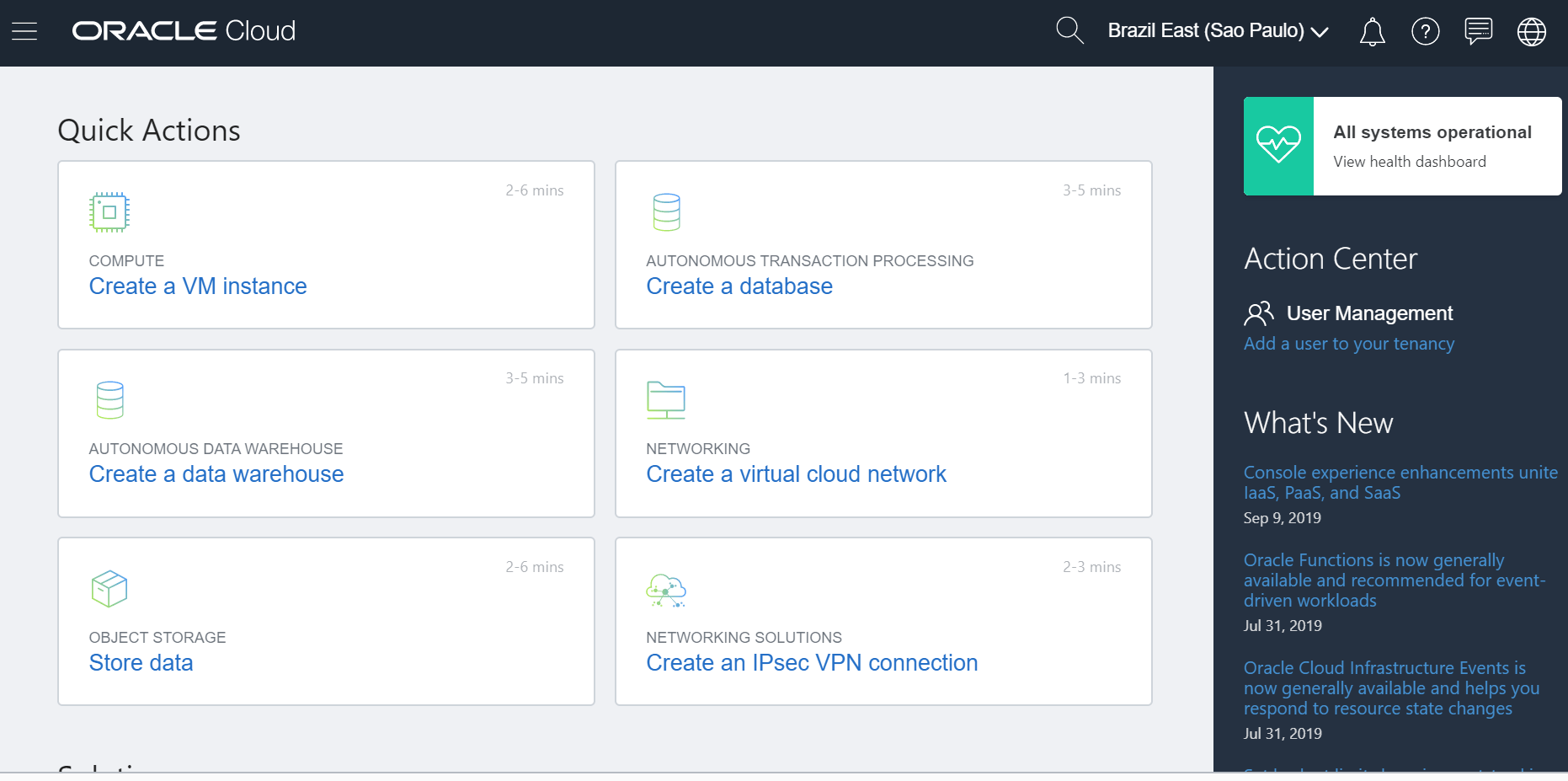The height and width of the screenshot is (781, 1568).
Task: Open the notifications bell
Action: (1372, 32)
